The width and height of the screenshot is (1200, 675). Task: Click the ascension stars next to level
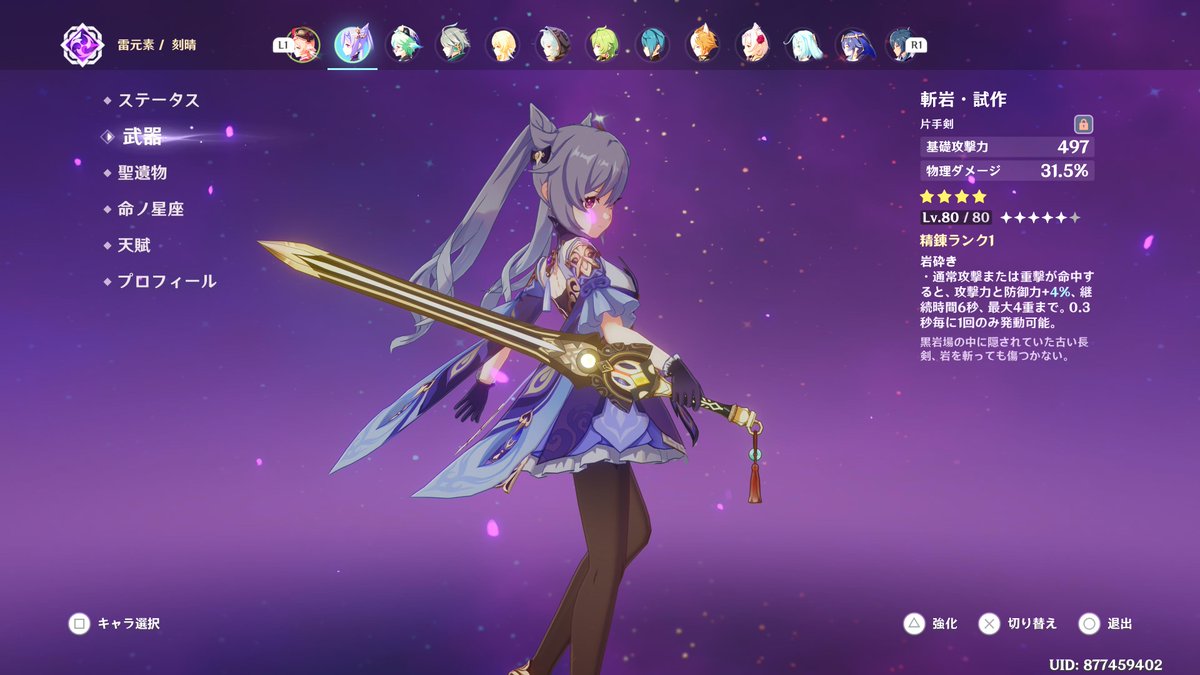click(x=1040, y=217)
